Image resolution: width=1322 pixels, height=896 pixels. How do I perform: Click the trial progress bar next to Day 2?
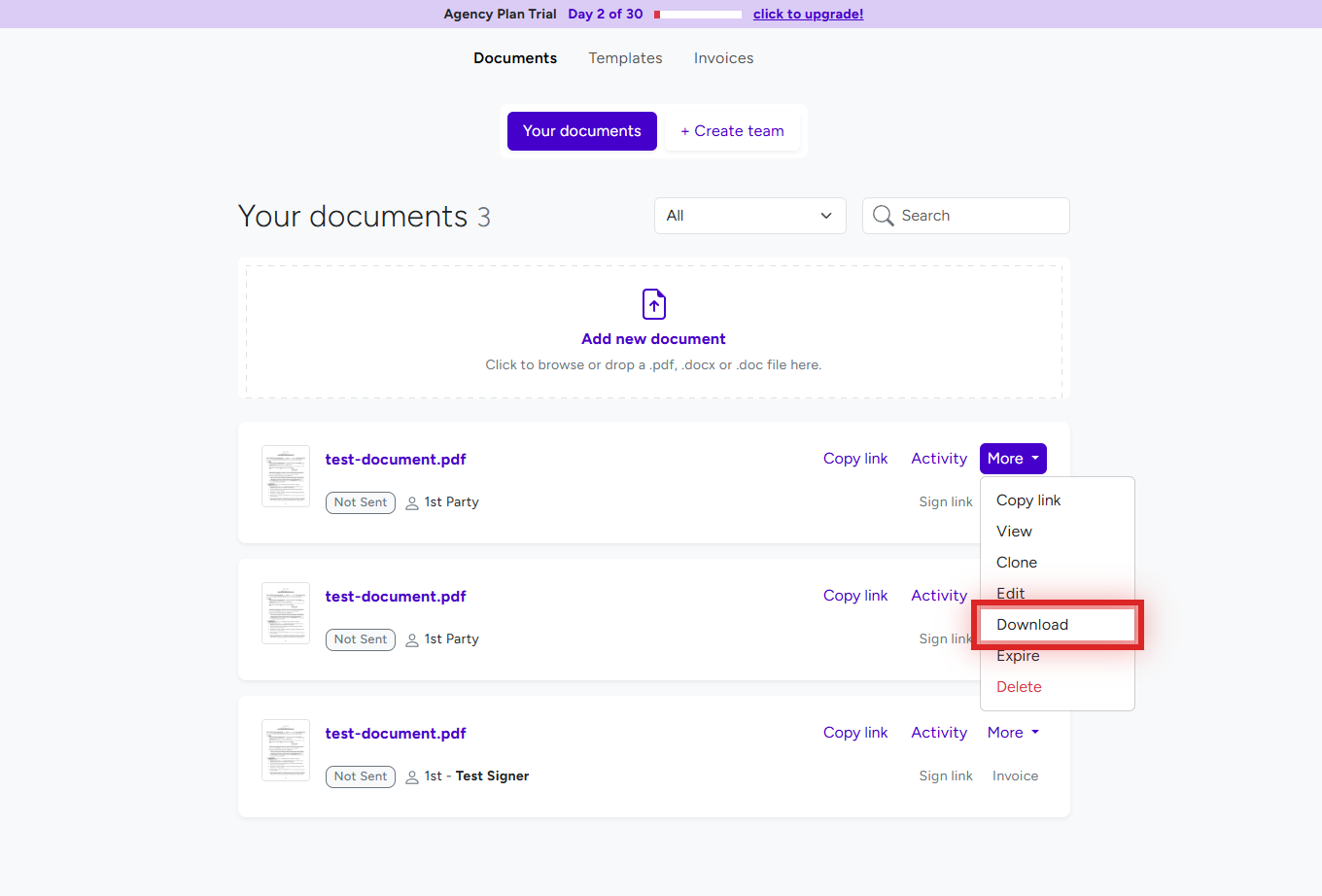click(x=698, y=14)
